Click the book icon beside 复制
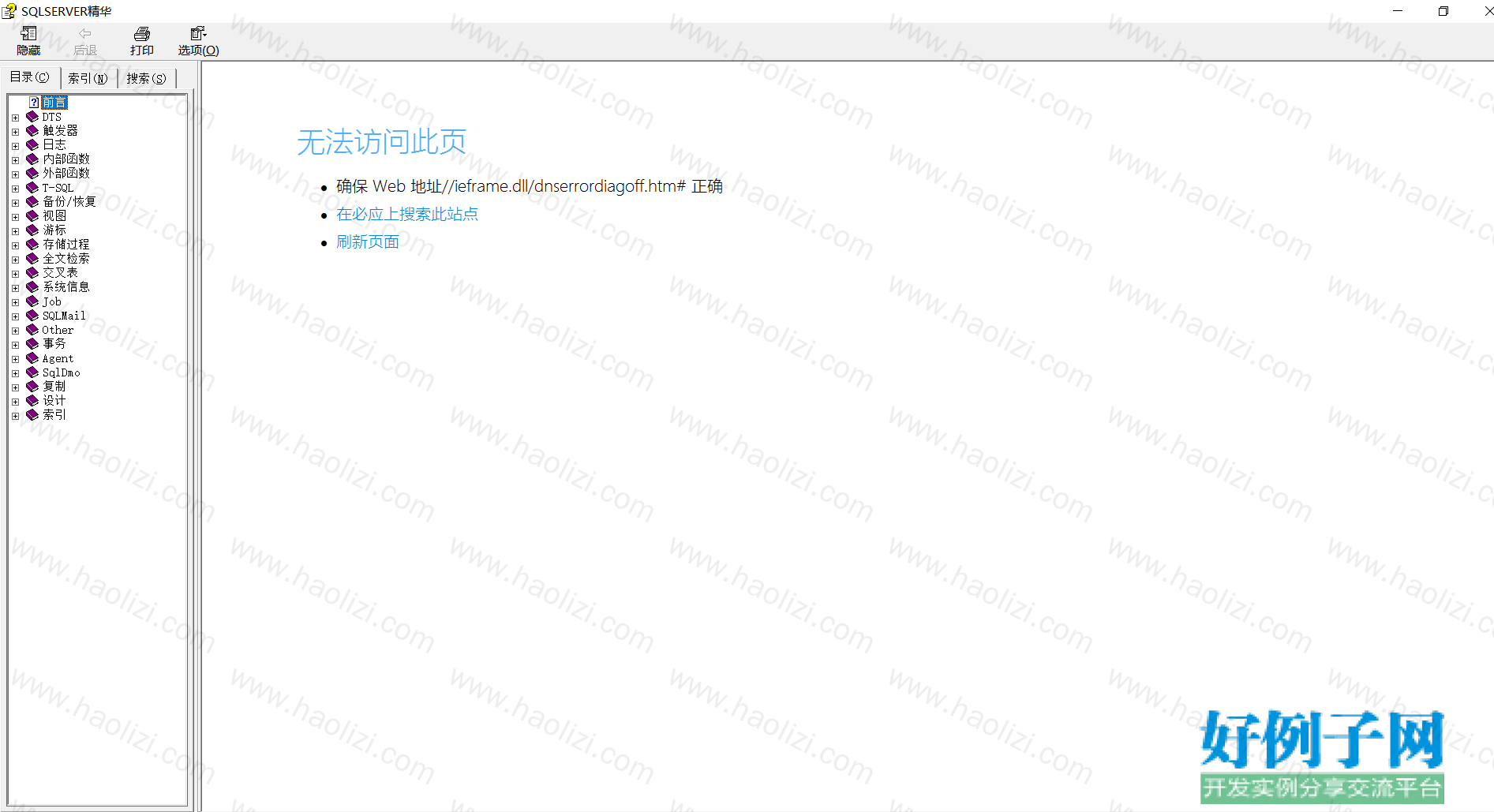Viewport: 1494px width, 812px height. [x=32, y=387]
